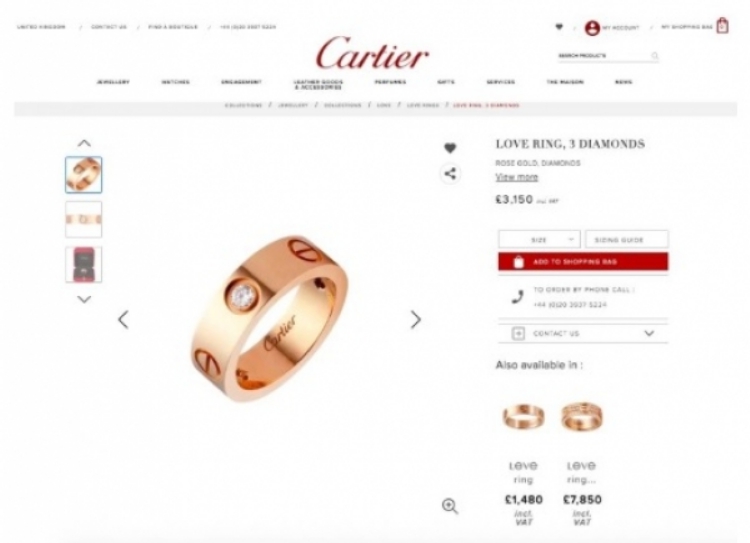Click Add to Shopping Bag button
The height and width of the screenshot is (543, 750).
point(583,262)
